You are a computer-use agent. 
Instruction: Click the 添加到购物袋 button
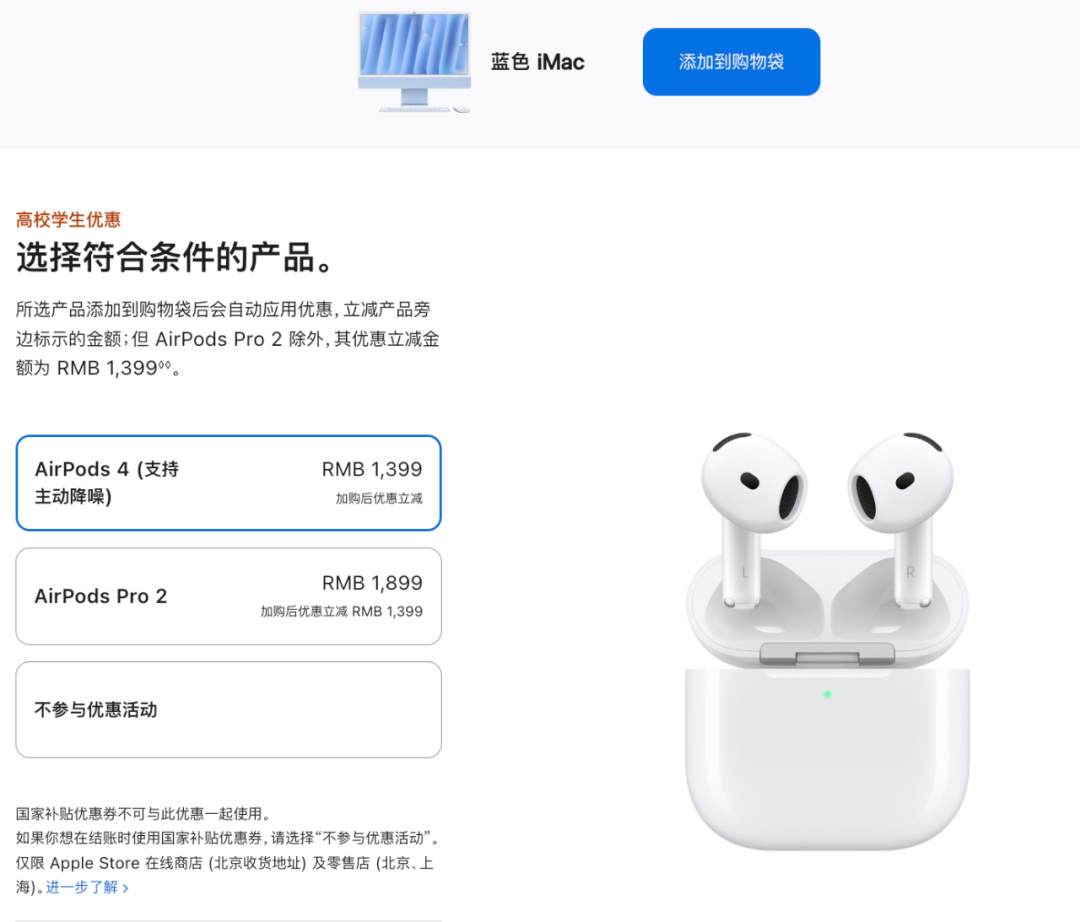(731, 62)
